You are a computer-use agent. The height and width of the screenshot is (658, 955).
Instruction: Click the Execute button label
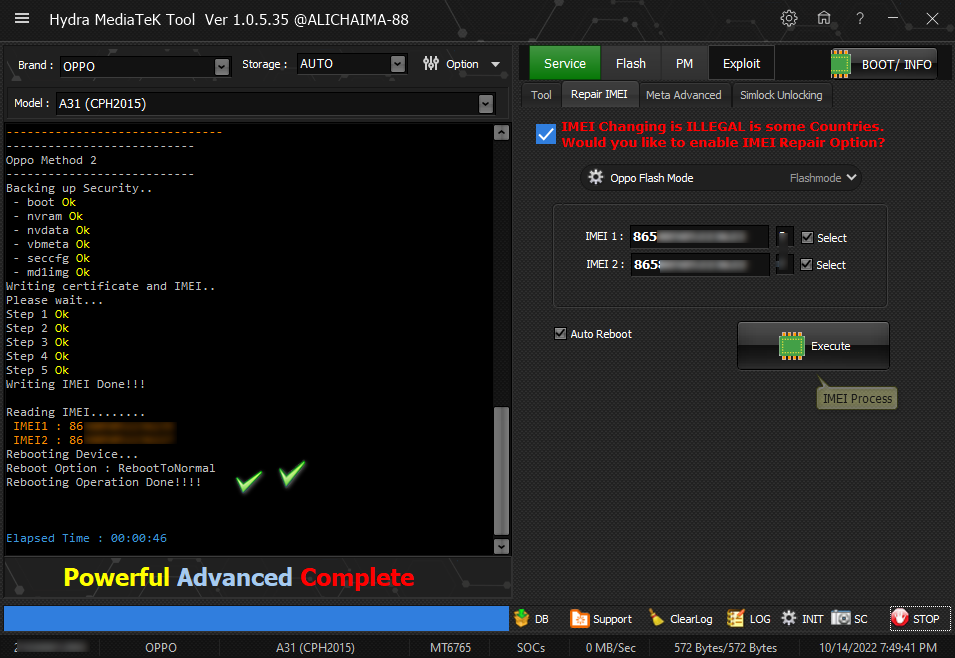[830, 346]
